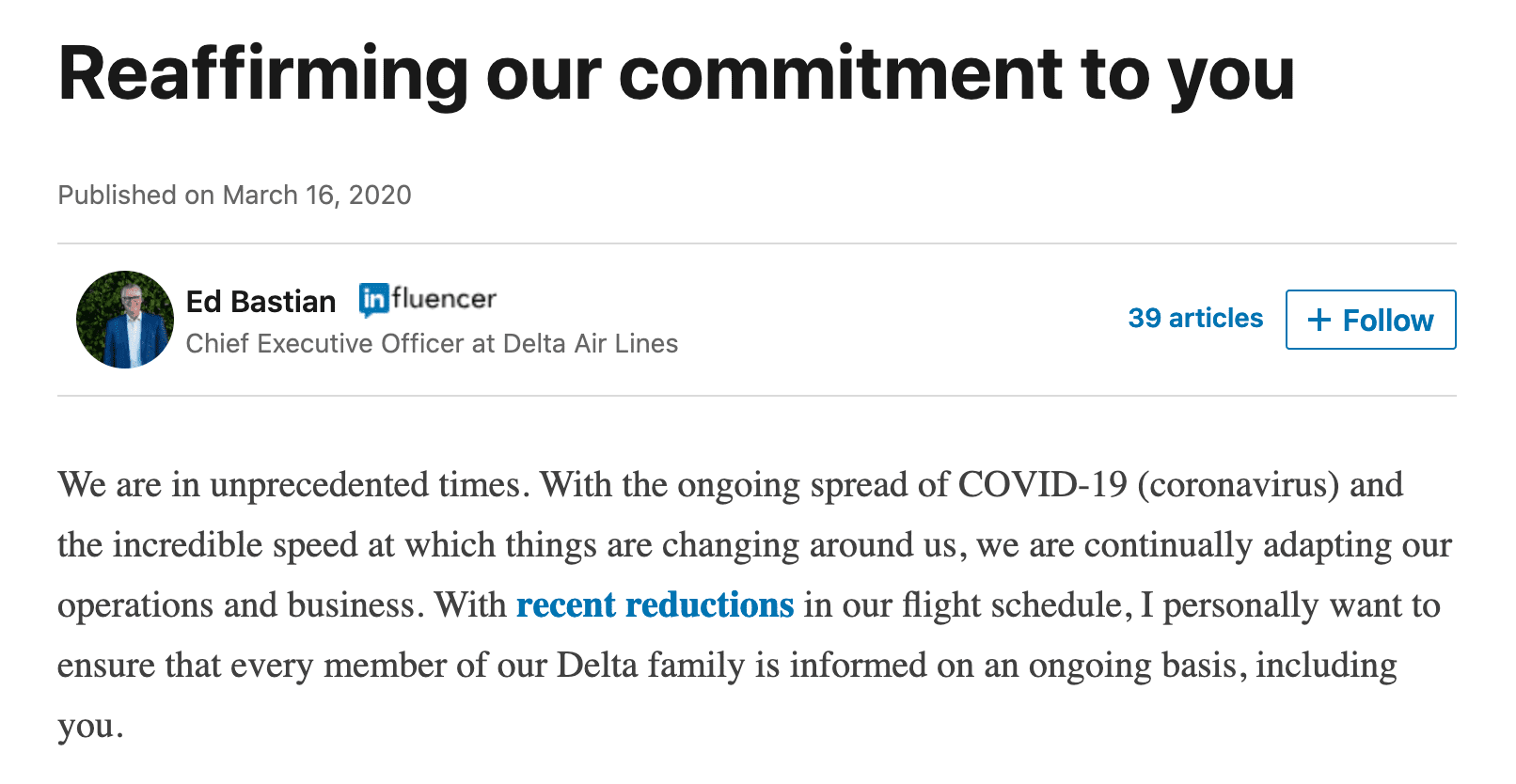Click Ed Bastian's profile photo
Image resolution: width=1516 pixels, height=784 pixels.
(125, 320)
